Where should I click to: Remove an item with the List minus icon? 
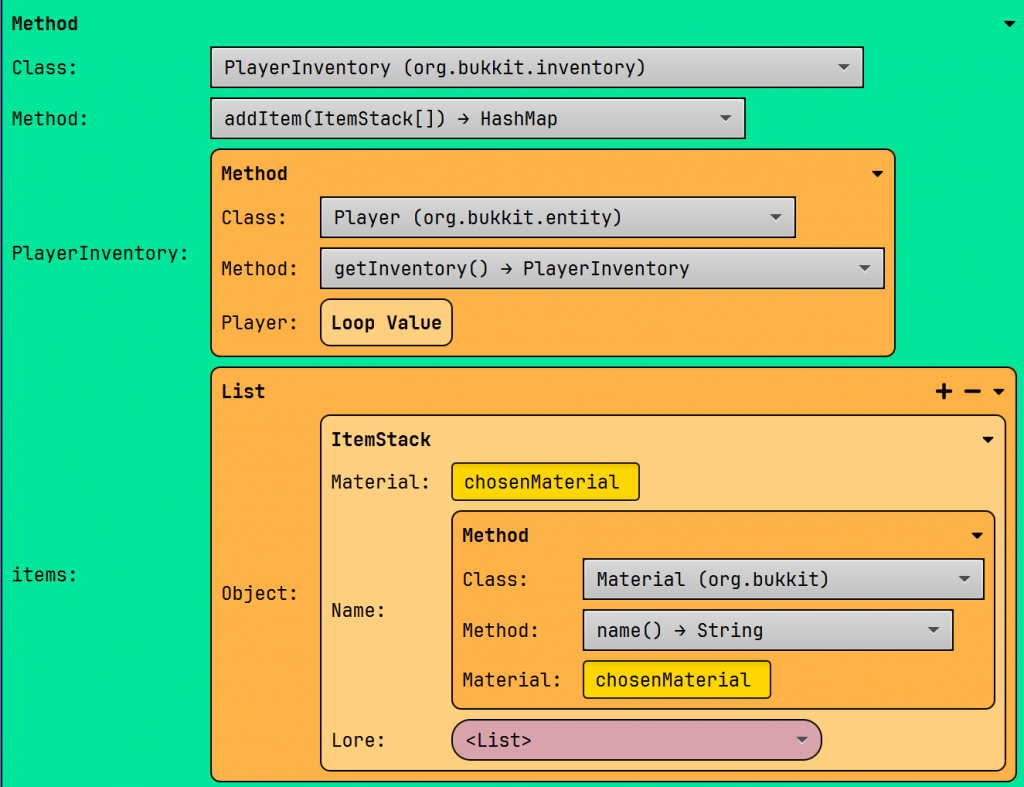[x=972, y=392]
